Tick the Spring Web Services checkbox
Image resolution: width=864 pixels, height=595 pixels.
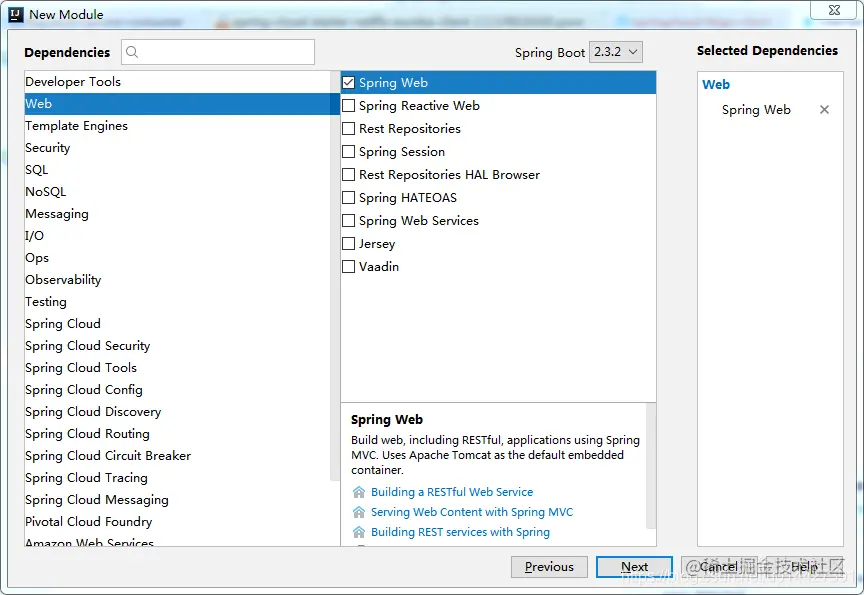point(348,221)
